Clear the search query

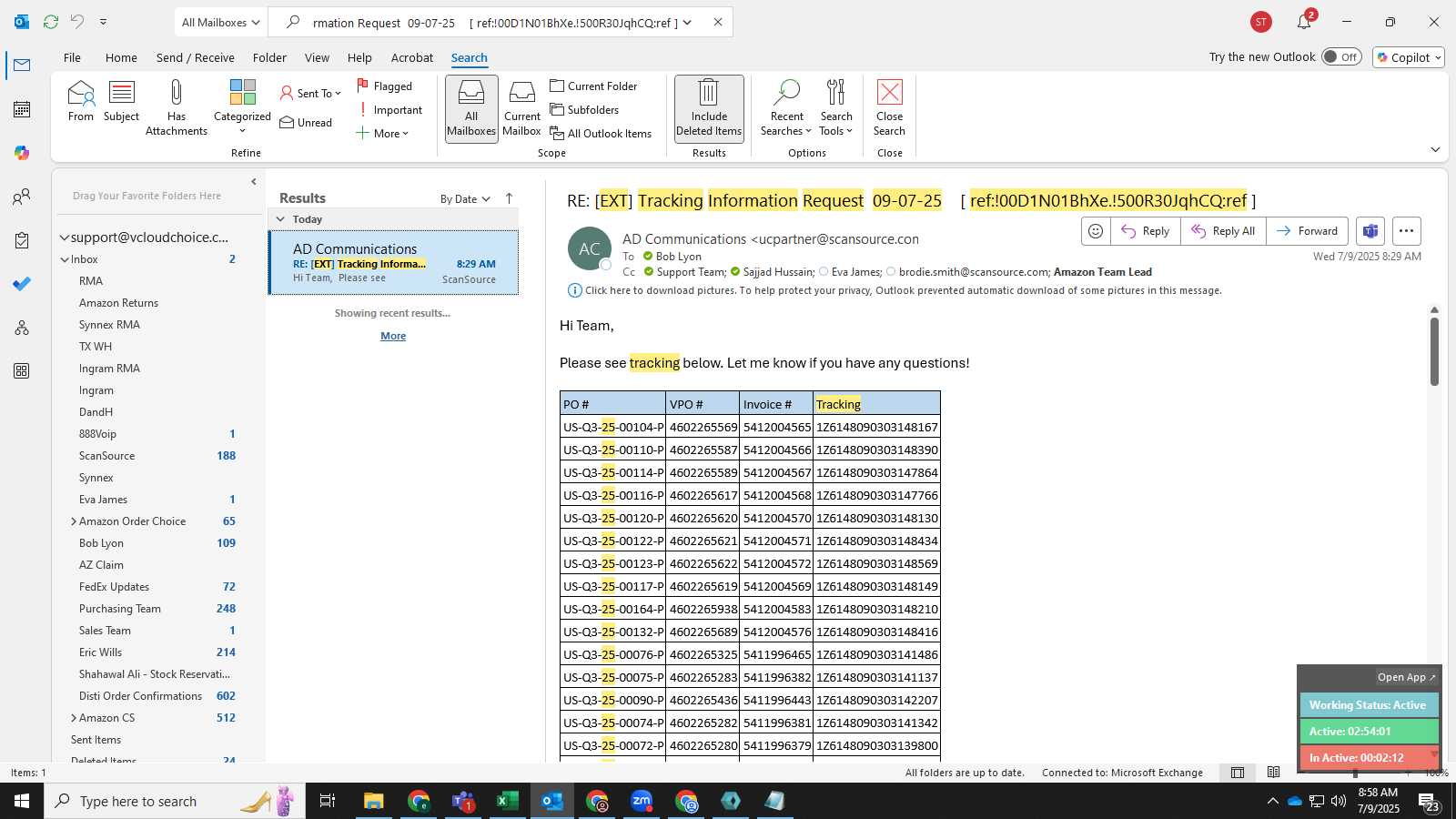point(718,22)
